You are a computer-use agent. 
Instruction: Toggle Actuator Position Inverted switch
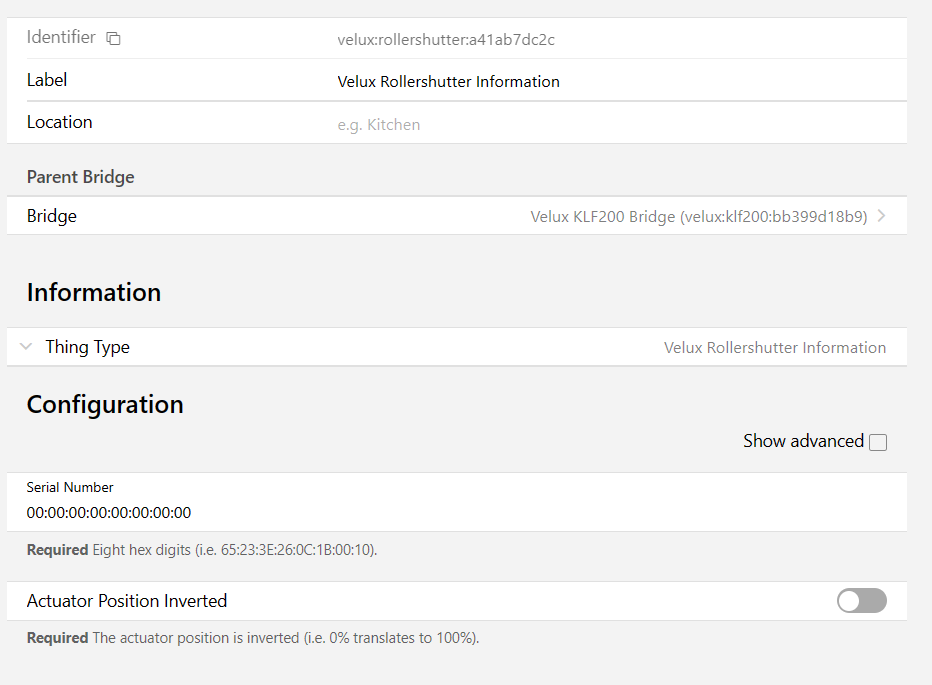pos(862,601)
